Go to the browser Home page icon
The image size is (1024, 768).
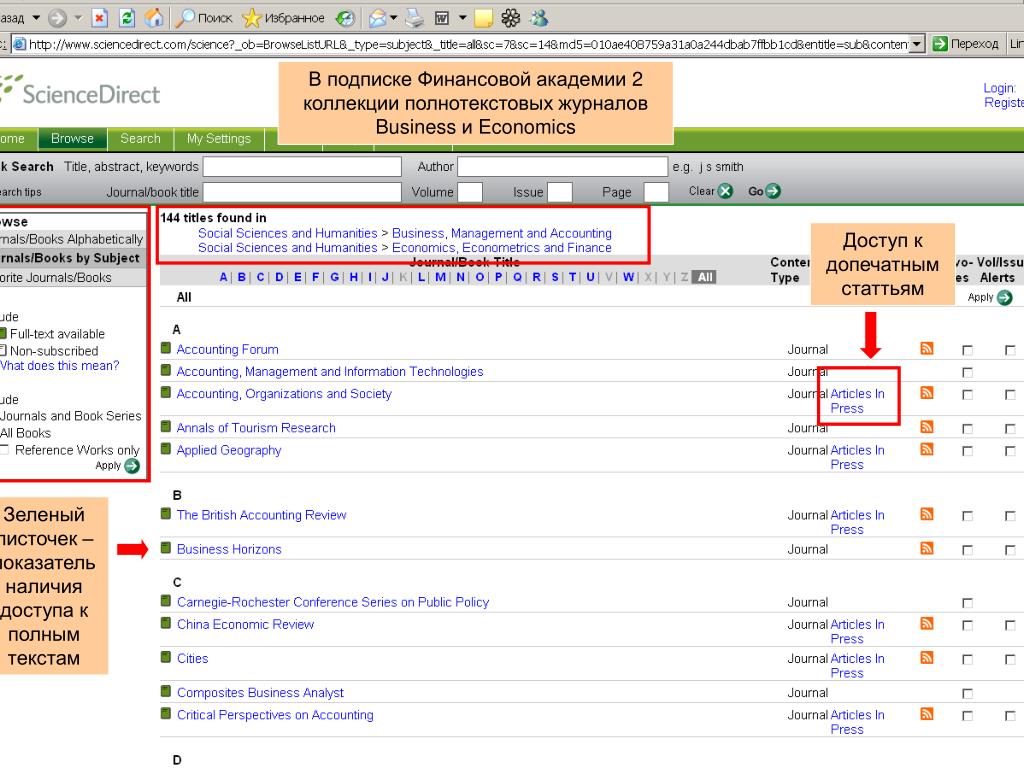tap(154, 18)
